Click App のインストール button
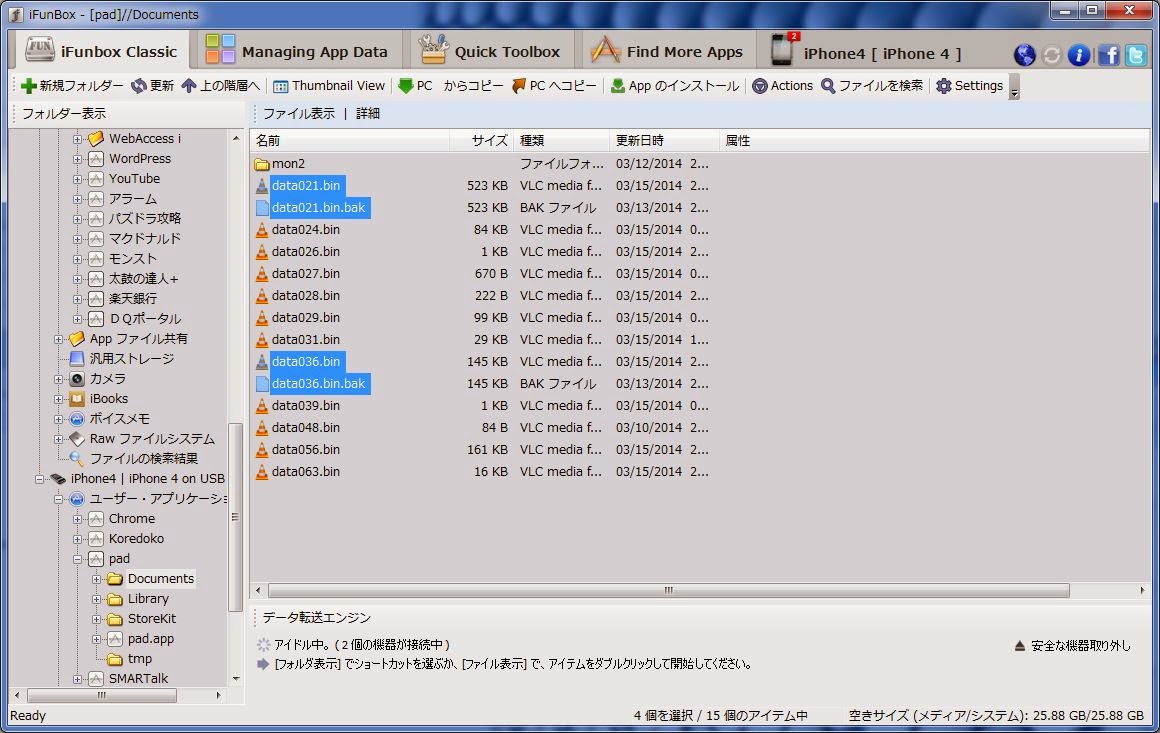The height and width of the screenshot is (733, 1160). coord(675,86)
